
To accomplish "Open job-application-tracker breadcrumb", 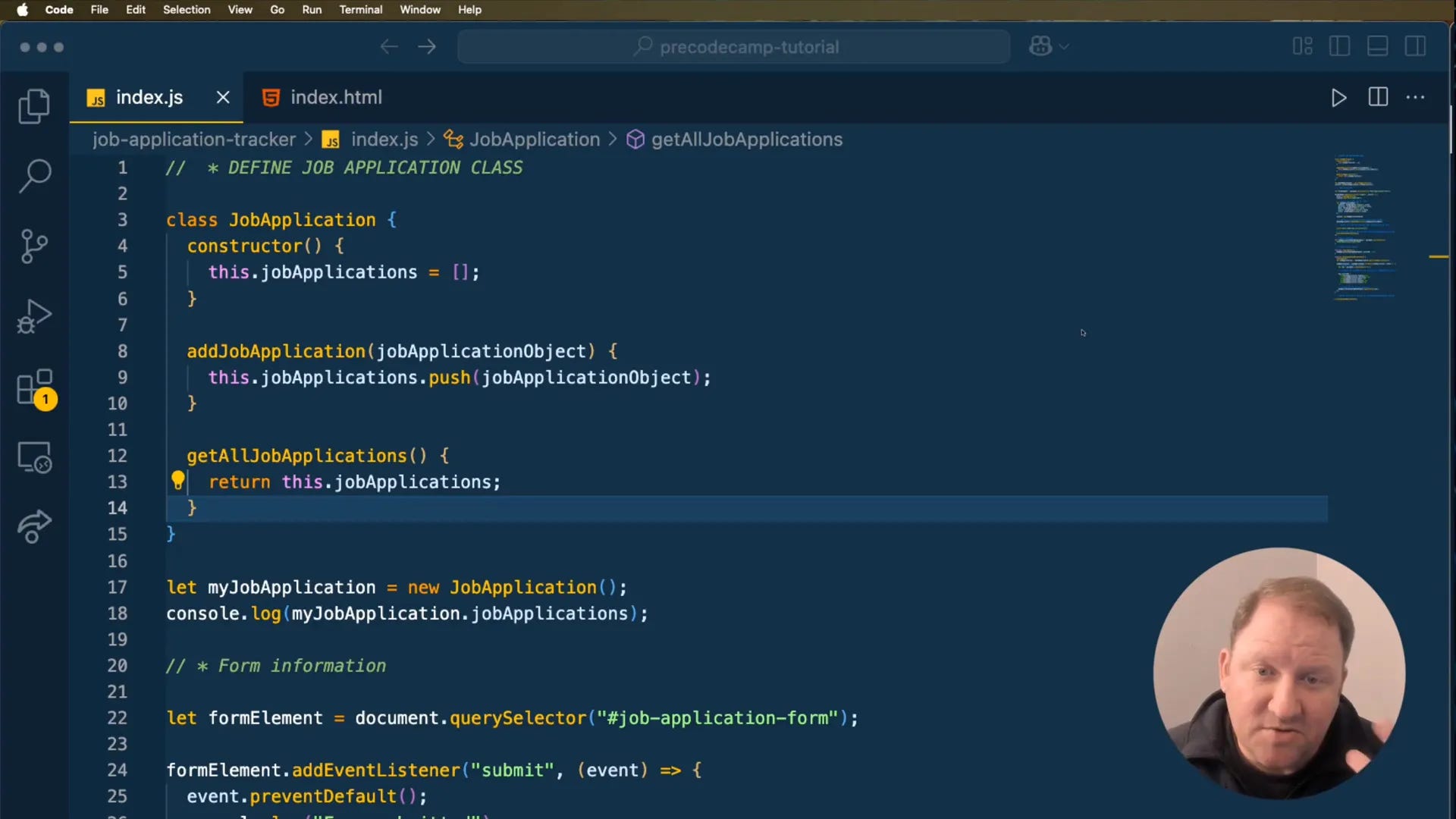I will click(x=194, y=140).
